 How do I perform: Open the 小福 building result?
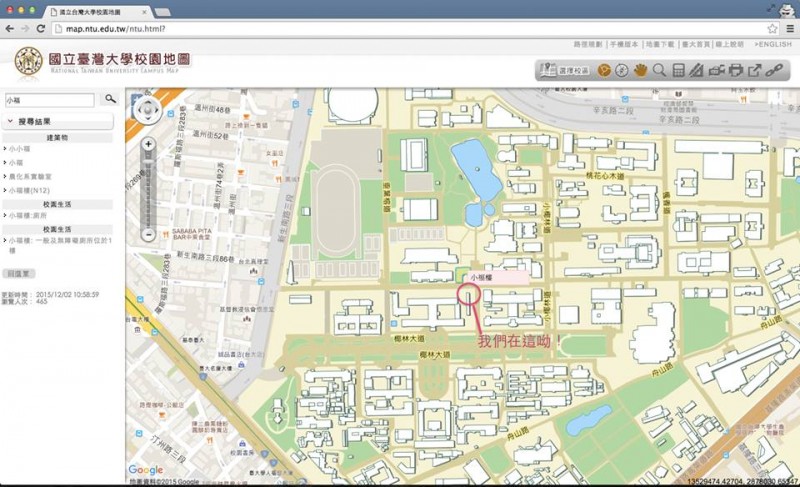[16, 163]
